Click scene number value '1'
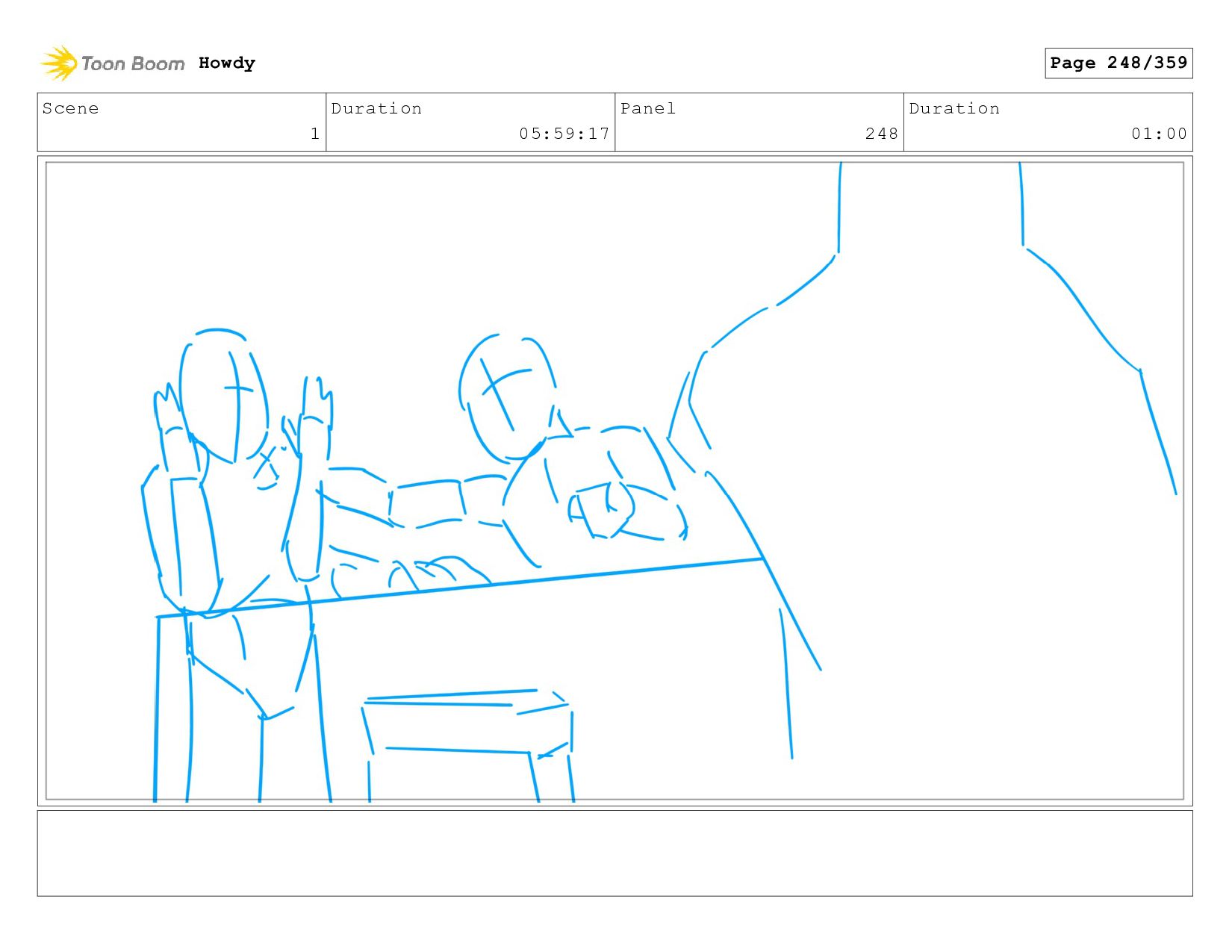This screenshot has height=952, width=1232. [315, 134]
